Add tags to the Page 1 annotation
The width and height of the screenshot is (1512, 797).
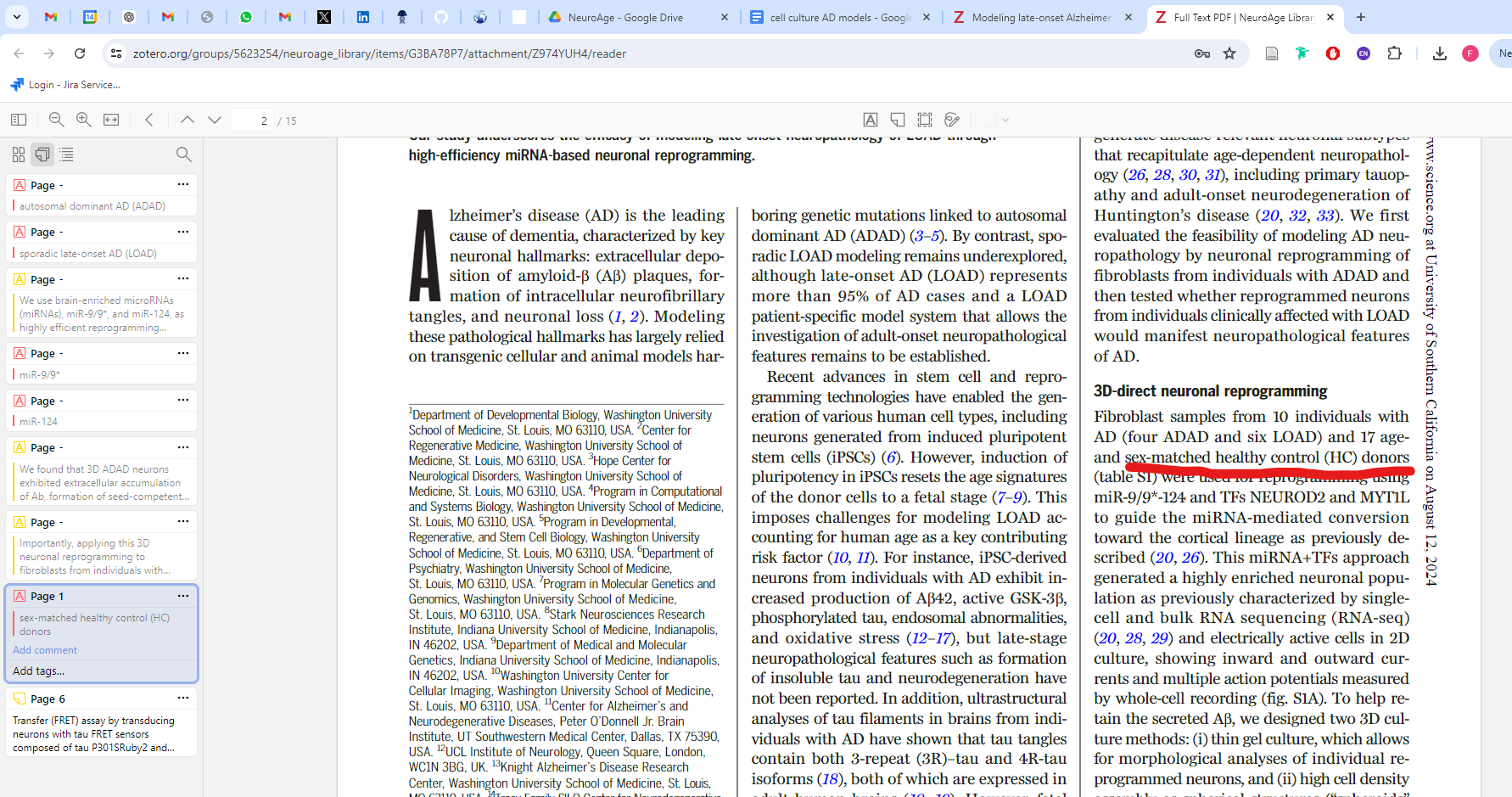[x=39, y=671]
